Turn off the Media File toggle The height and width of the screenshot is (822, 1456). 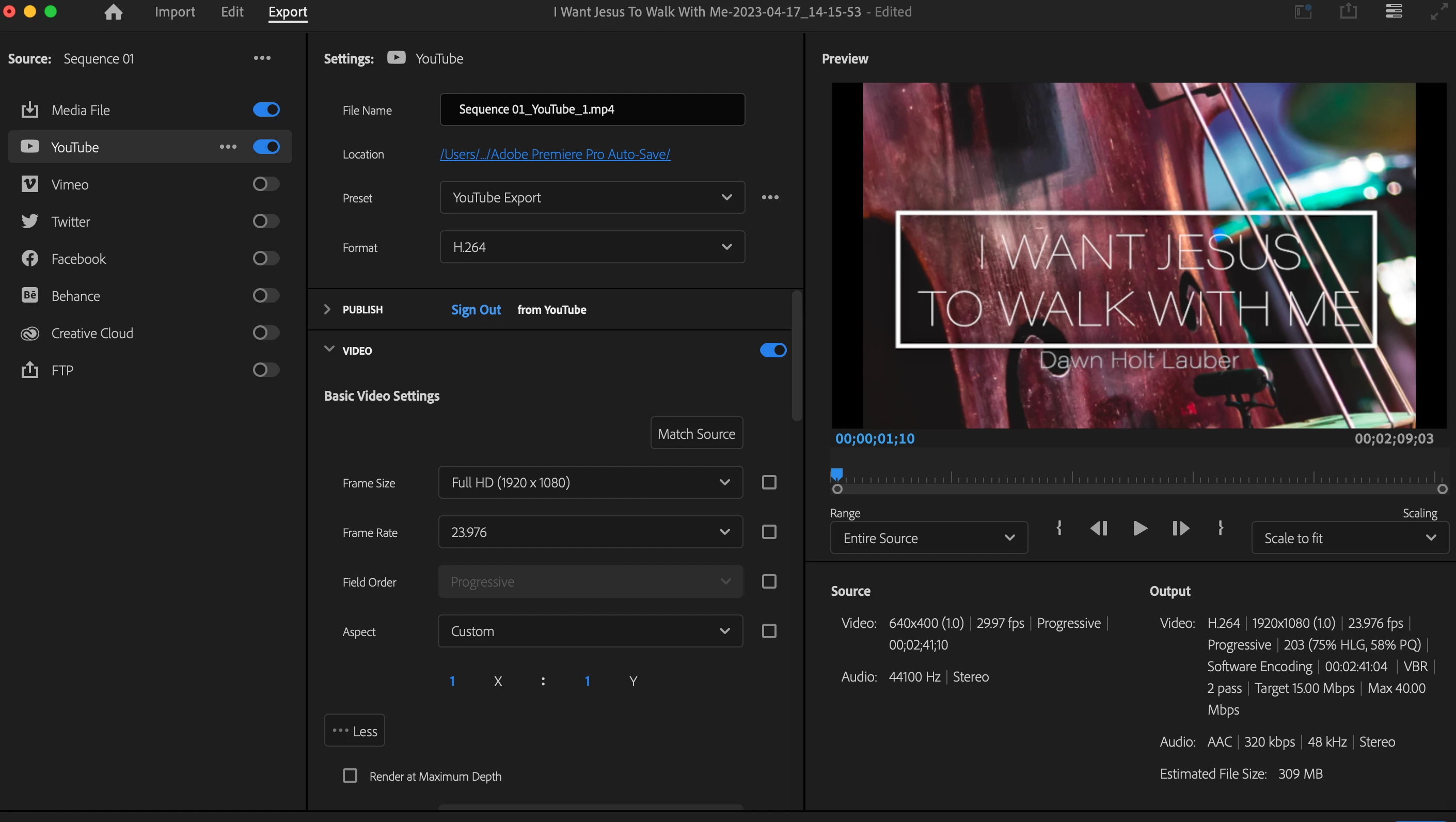pos(266,109)
